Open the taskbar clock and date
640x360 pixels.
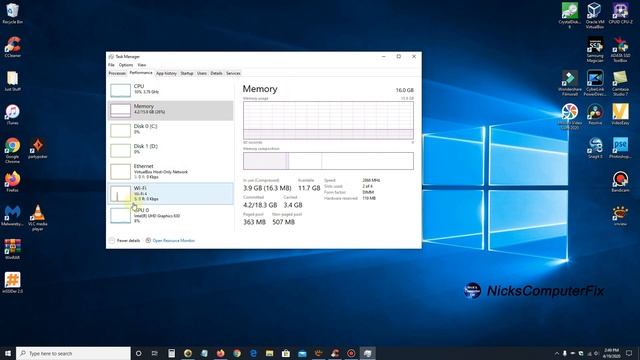click(611, 353)
